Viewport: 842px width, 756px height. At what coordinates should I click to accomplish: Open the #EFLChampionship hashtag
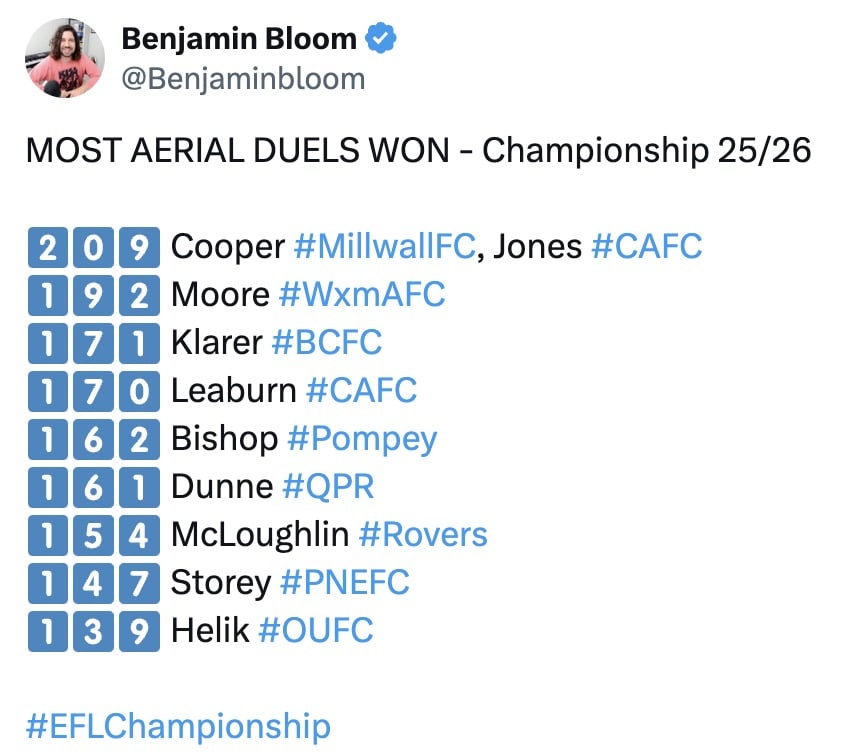(177, 726)
